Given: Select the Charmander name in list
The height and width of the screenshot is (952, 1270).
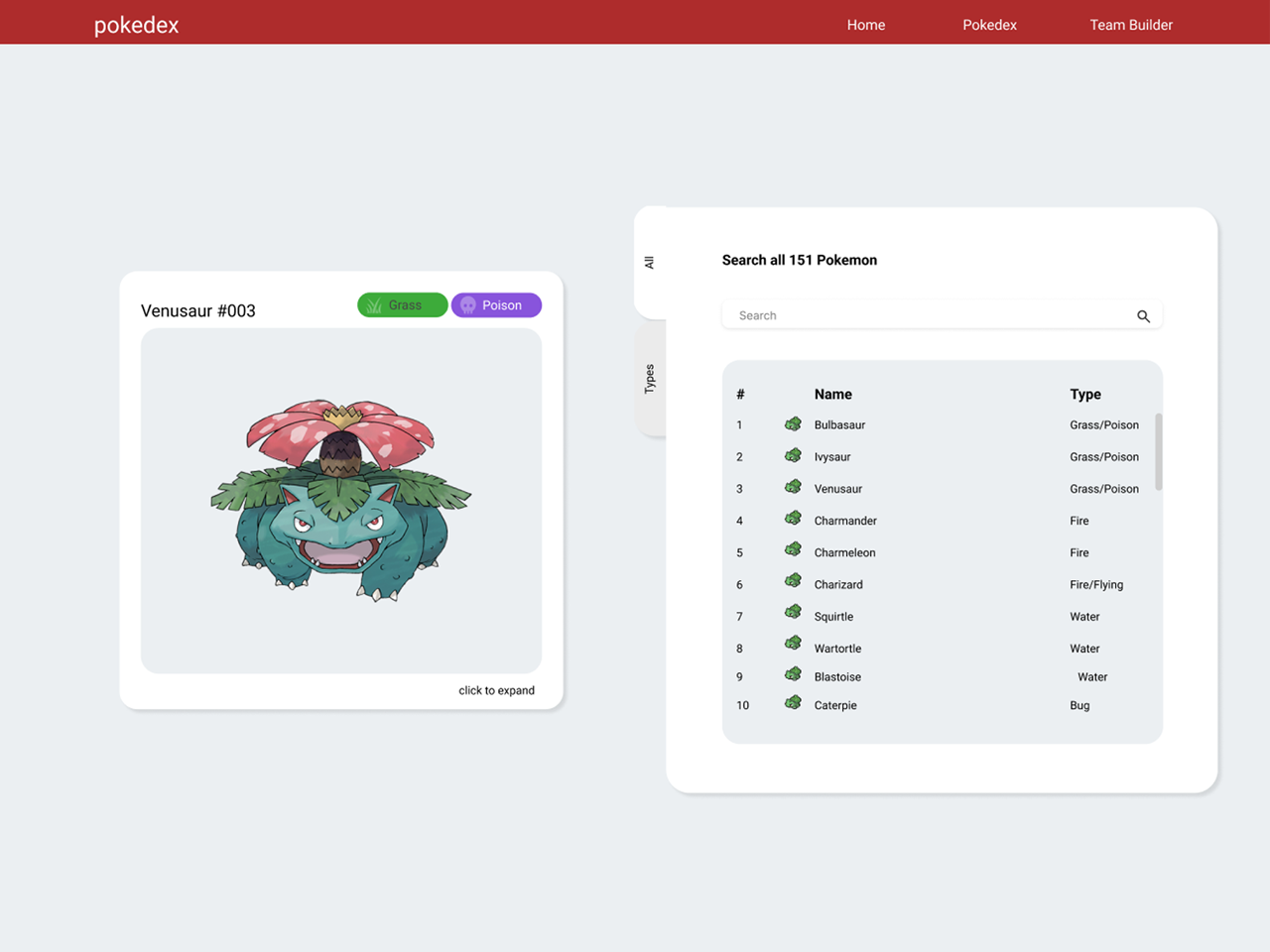Looking at the screenshot, I should (845, 521).
